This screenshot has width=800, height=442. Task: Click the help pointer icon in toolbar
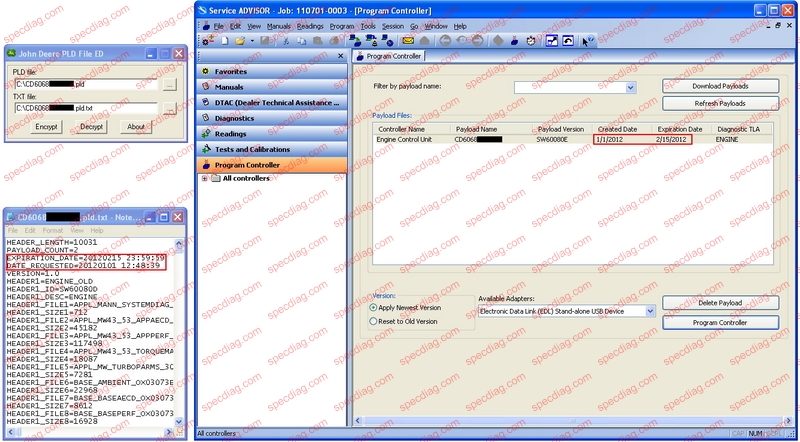(588, 41)
